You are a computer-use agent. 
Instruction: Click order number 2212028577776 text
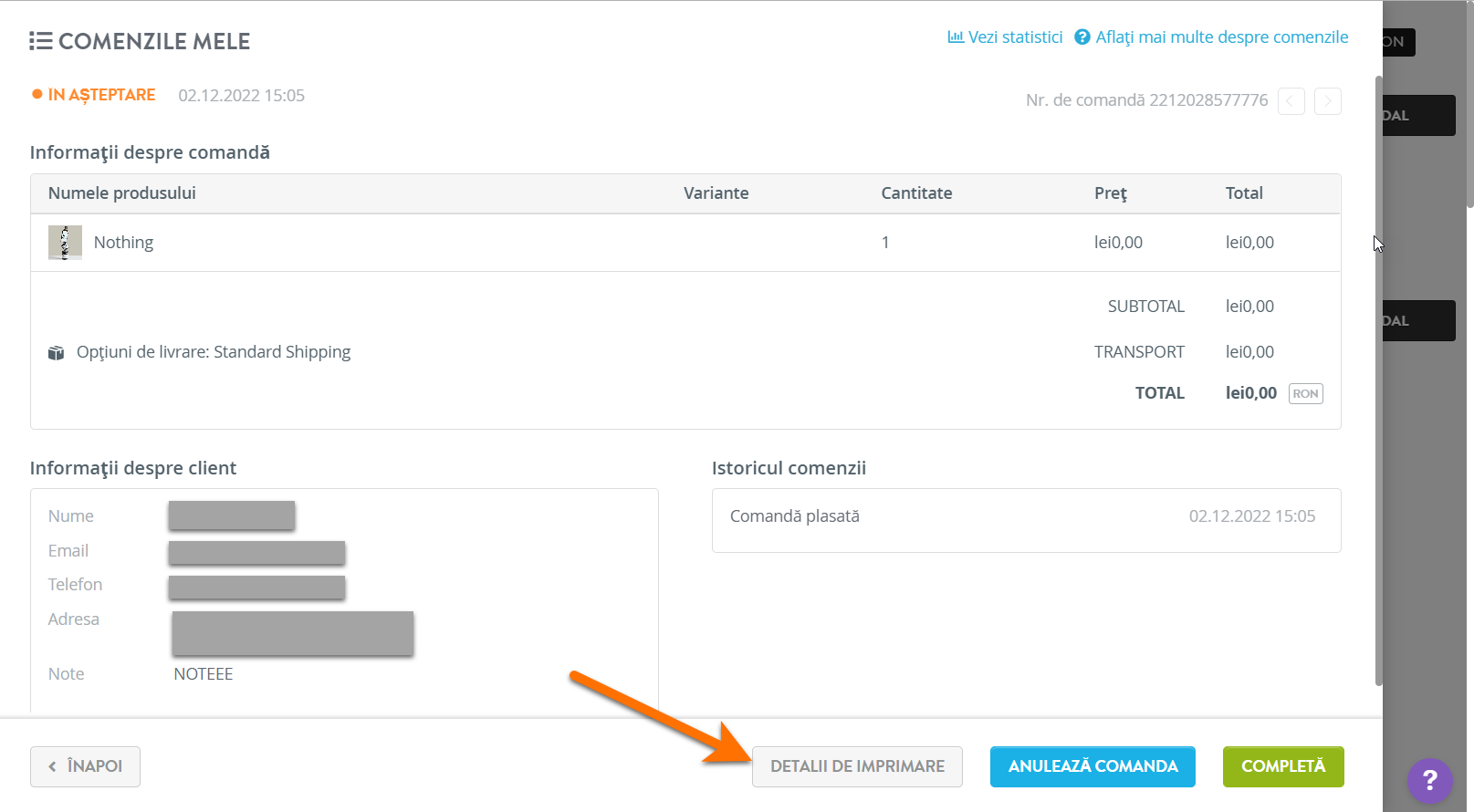[1208, 100]
